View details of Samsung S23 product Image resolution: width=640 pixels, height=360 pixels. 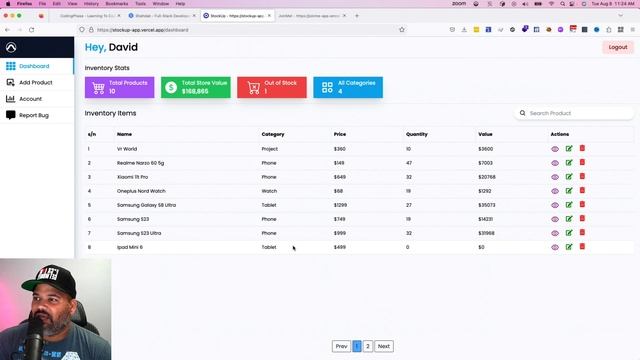pyautogui.click(x=555, y=219)
